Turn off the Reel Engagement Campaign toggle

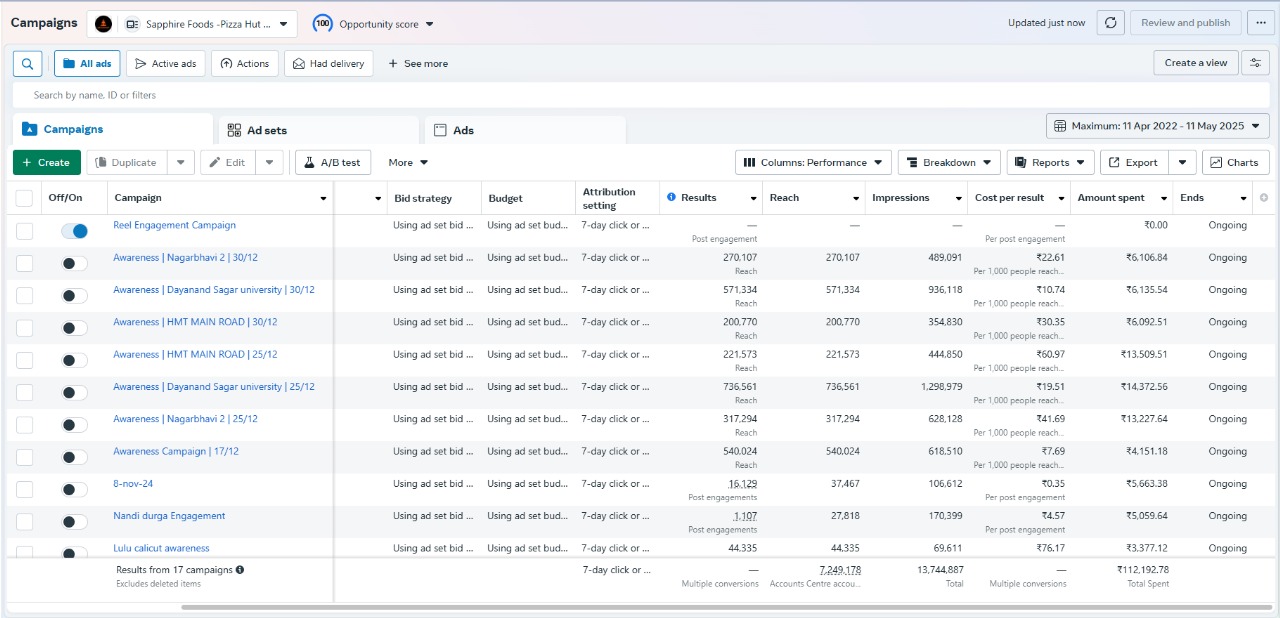pos(74,231)
